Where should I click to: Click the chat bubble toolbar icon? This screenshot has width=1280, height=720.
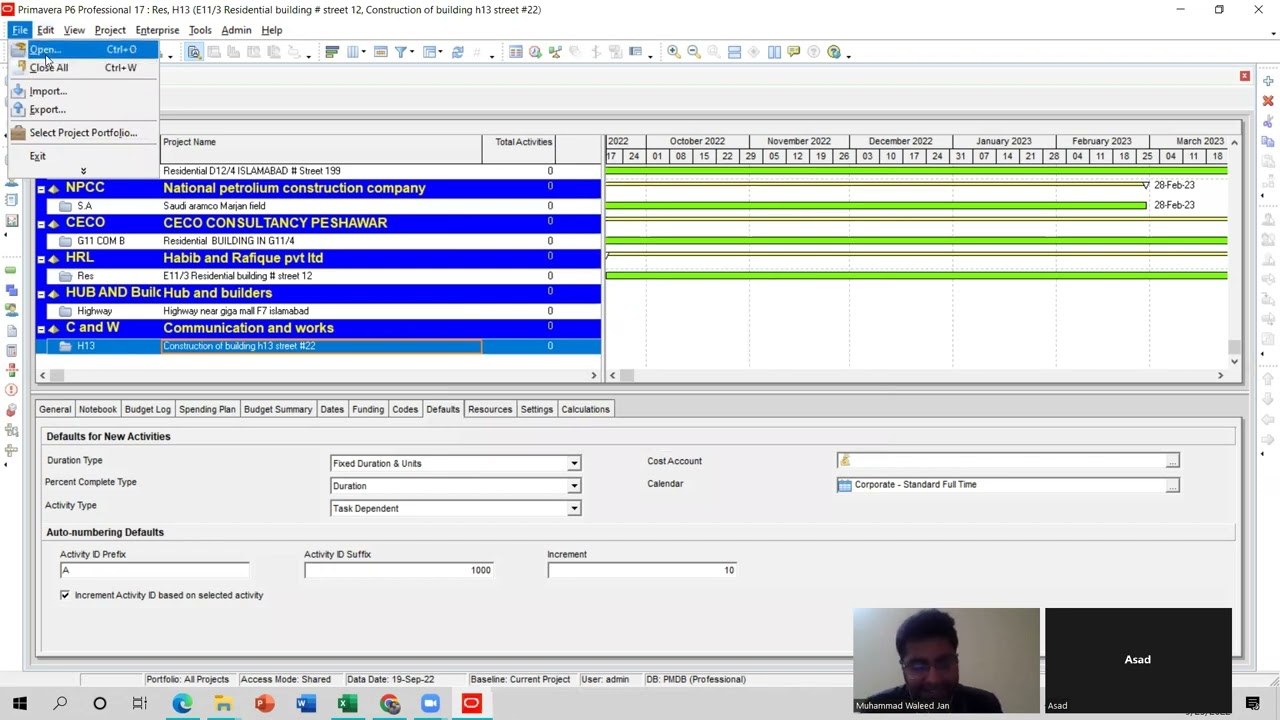click(793, 52)
